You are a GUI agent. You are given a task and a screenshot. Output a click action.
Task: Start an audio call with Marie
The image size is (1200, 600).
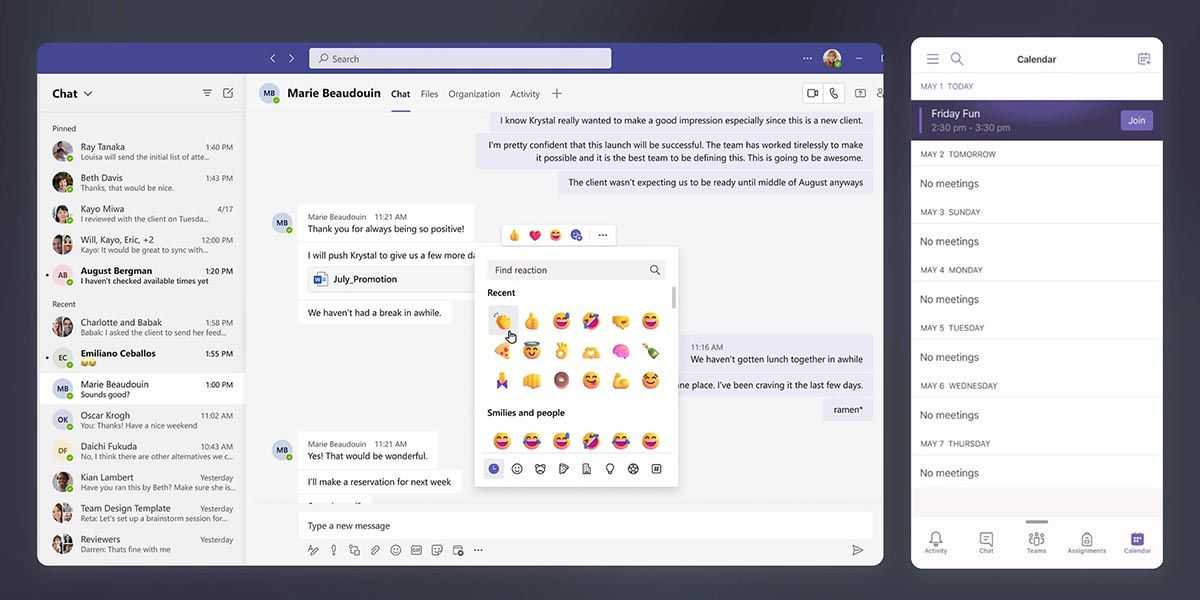point(833,93)
